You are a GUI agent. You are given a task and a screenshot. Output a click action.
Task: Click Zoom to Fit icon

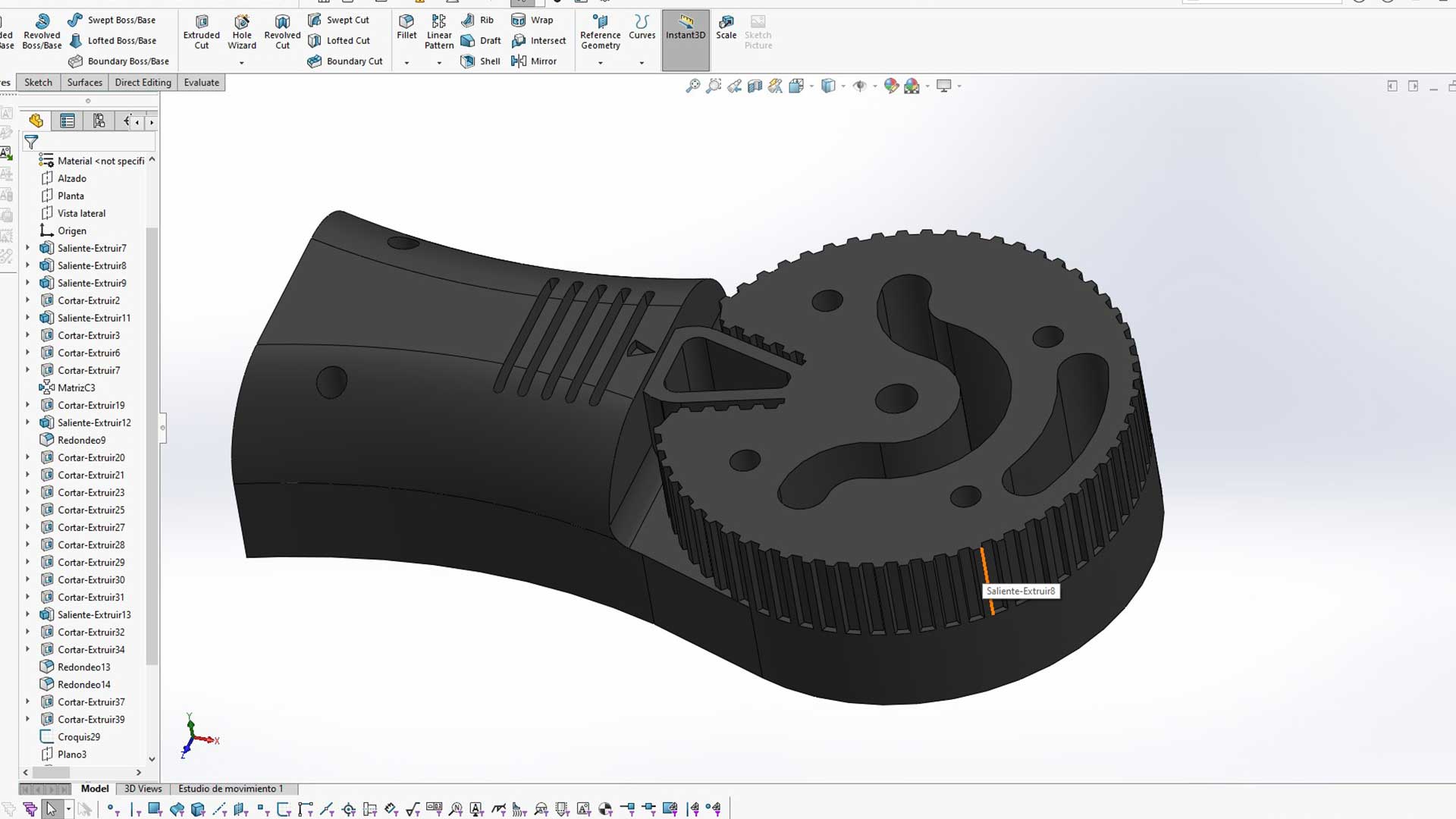[692, 86]
